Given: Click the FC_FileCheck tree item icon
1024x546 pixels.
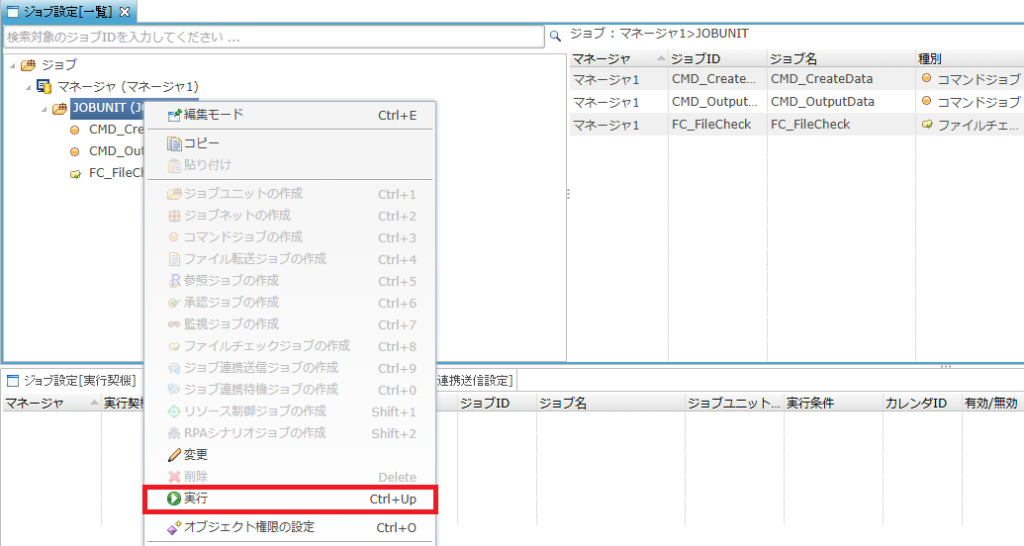Looking at the screenshot, I should point(75,173).
